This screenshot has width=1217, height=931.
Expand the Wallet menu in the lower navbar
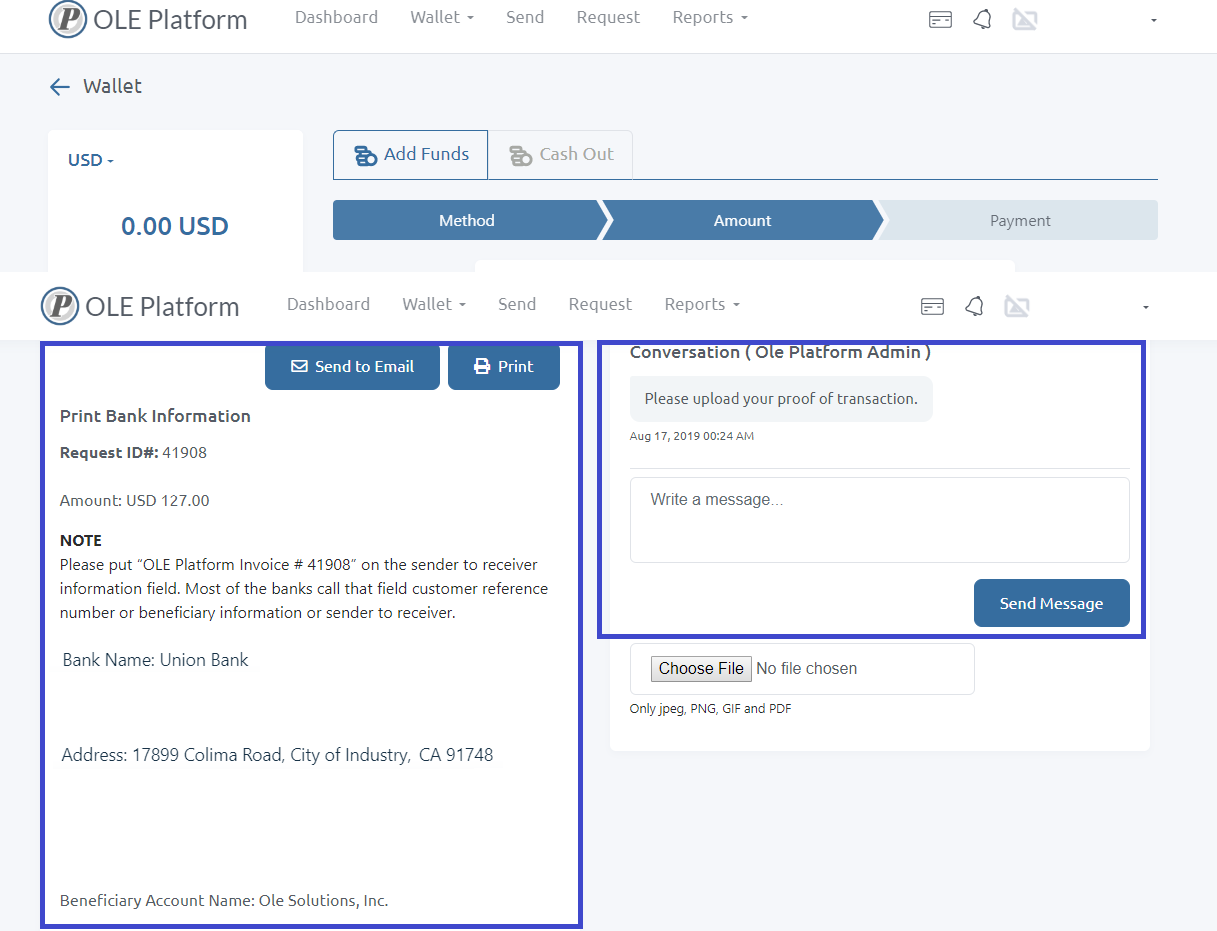(434, 304)
